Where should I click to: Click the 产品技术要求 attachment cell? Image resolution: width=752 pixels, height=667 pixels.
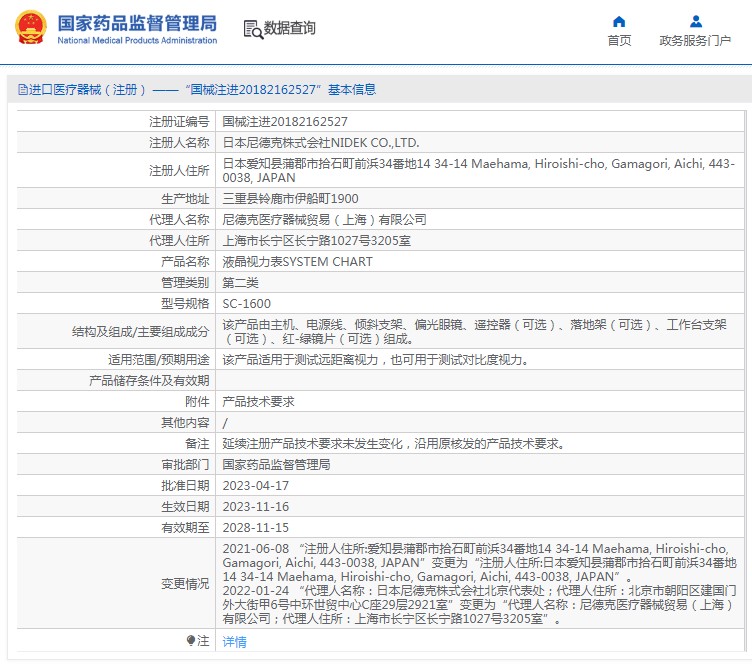click(258, 401)
